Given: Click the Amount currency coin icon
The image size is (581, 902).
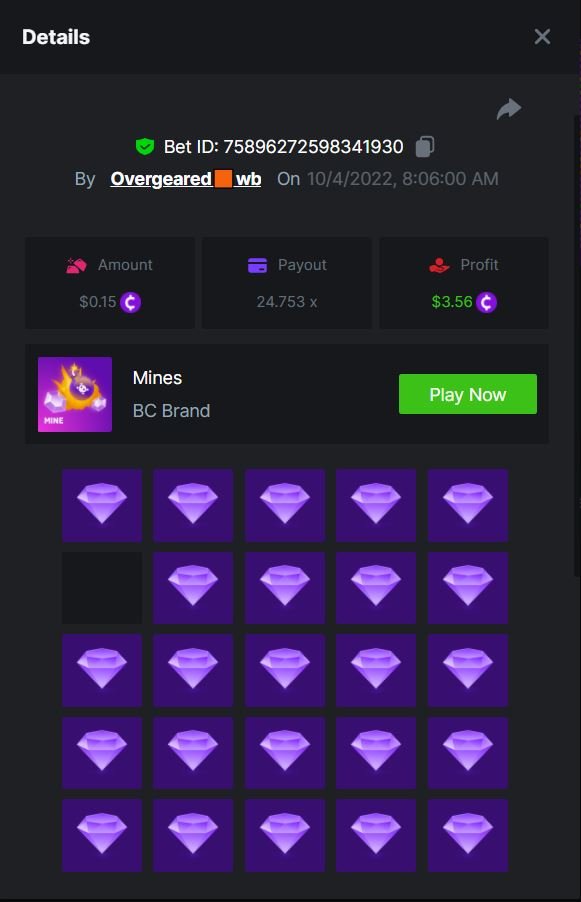Looking at the screenshot, I should point(131,302).
